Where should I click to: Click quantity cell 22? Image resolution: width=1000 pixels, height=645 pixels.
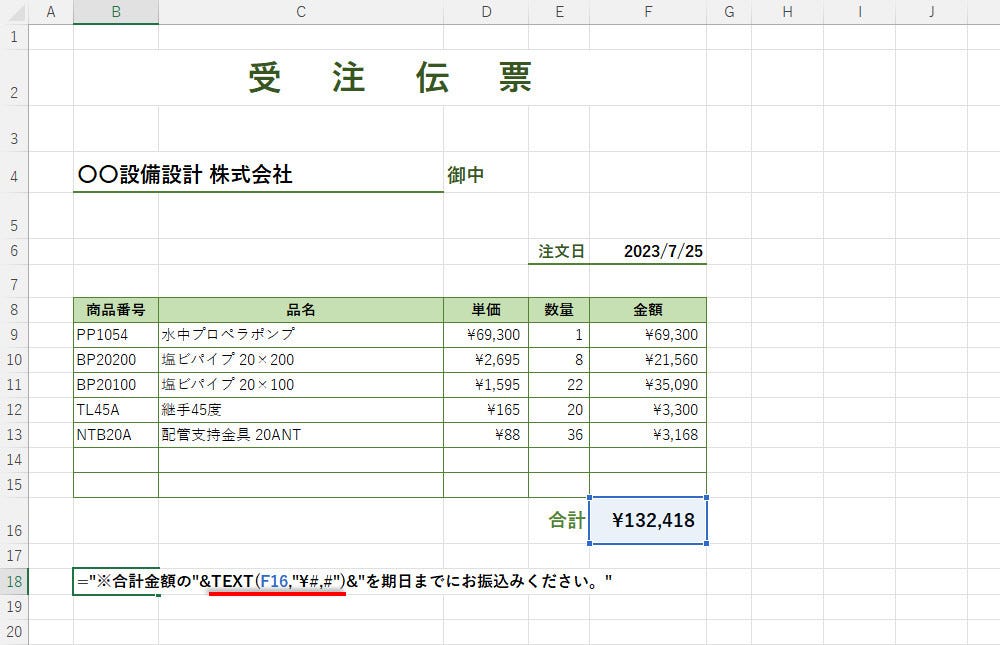click(x=559, y=385)
